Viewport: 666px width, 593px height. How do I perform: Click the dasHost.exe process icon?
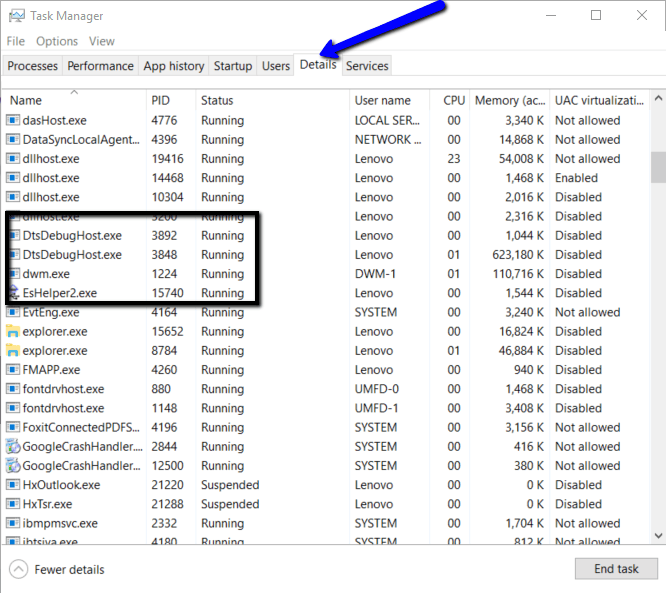click(13, 120)
